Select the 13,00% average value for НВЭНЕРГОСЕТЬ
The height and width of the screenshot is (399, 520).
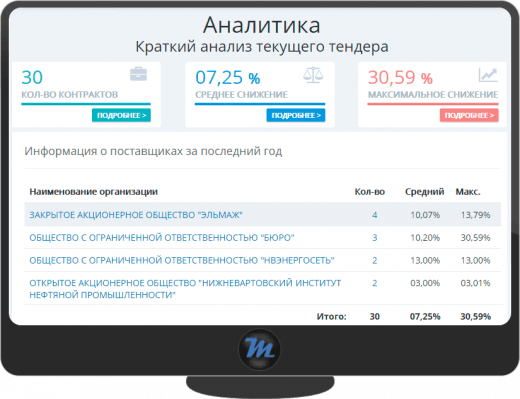click(x=425, y=260)
